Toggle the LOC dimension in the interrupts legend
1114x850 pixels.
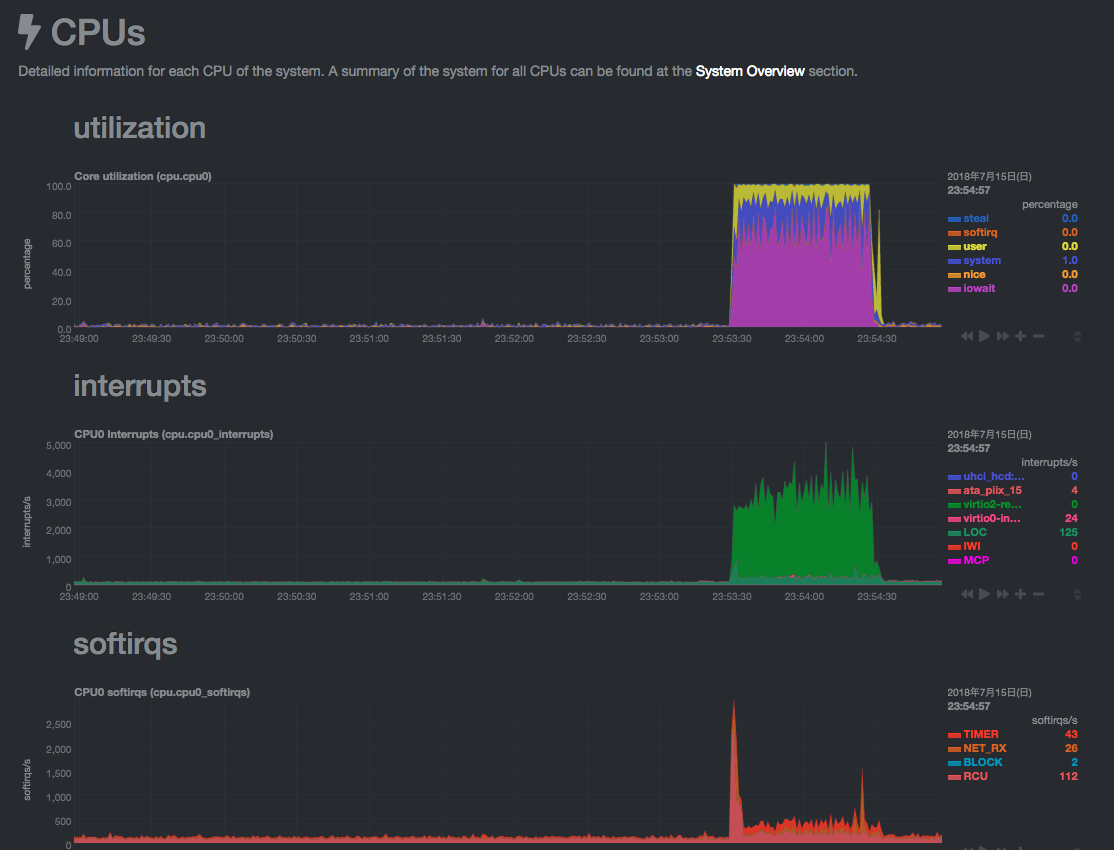pos(975,532)
